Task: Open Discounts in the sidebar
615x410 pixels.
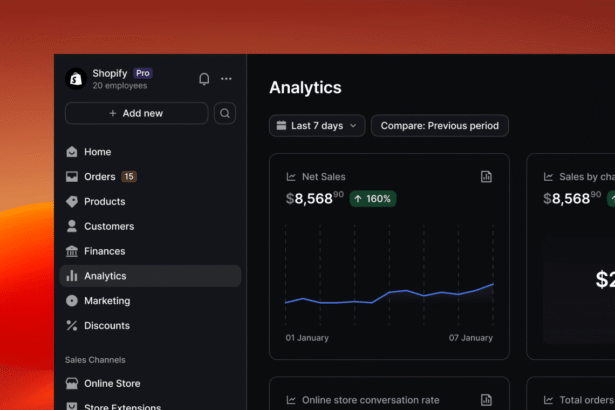Action: coord(150,326)
